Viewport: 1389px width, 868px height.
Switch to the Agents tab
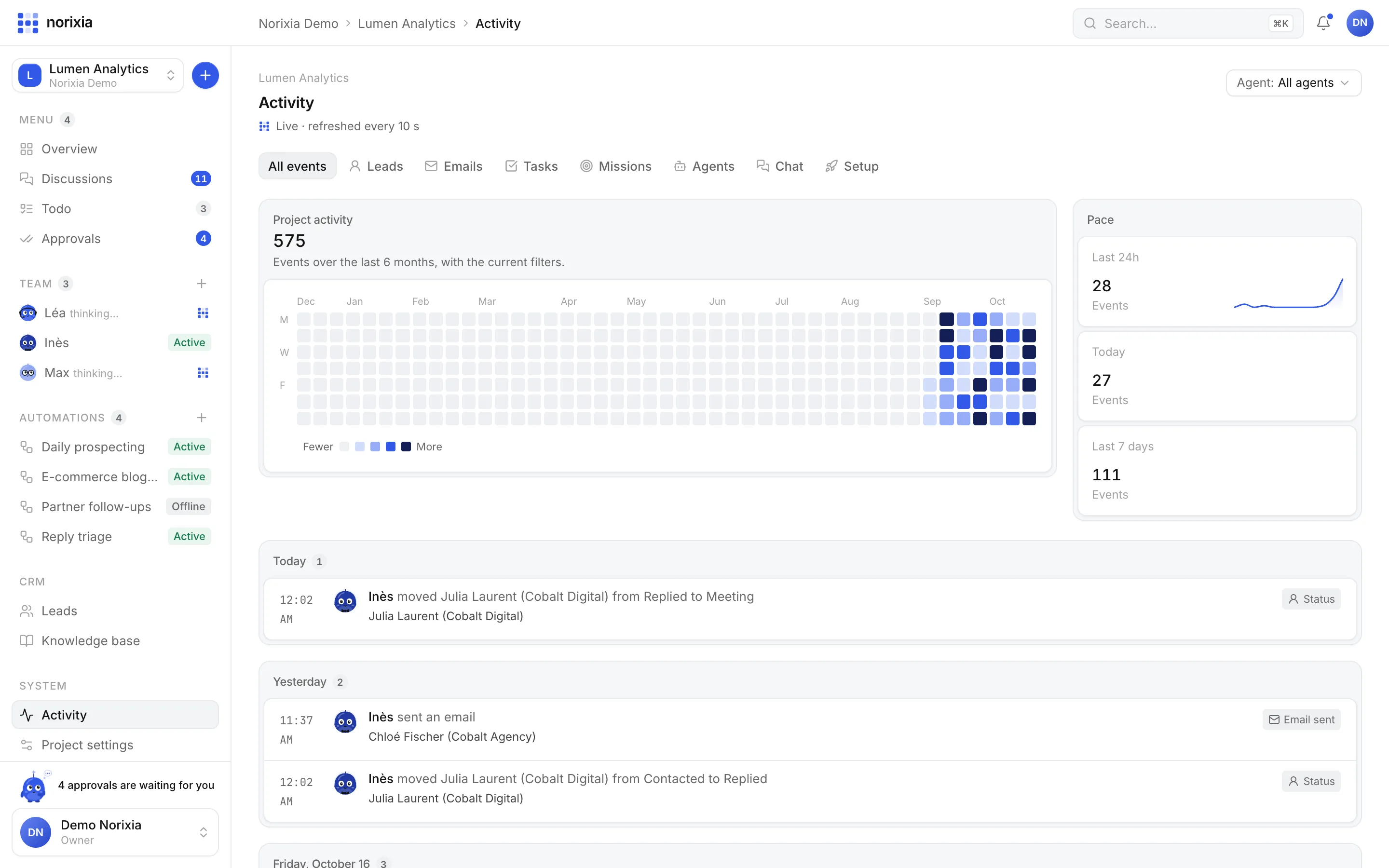pyautogui.click(x=704, y=166)
